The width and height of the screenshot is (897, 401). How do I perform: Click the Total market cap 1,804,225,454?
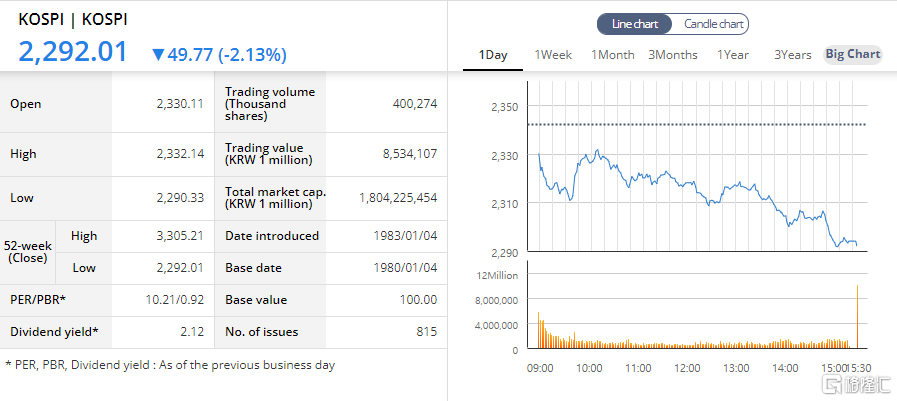(398, 198)
